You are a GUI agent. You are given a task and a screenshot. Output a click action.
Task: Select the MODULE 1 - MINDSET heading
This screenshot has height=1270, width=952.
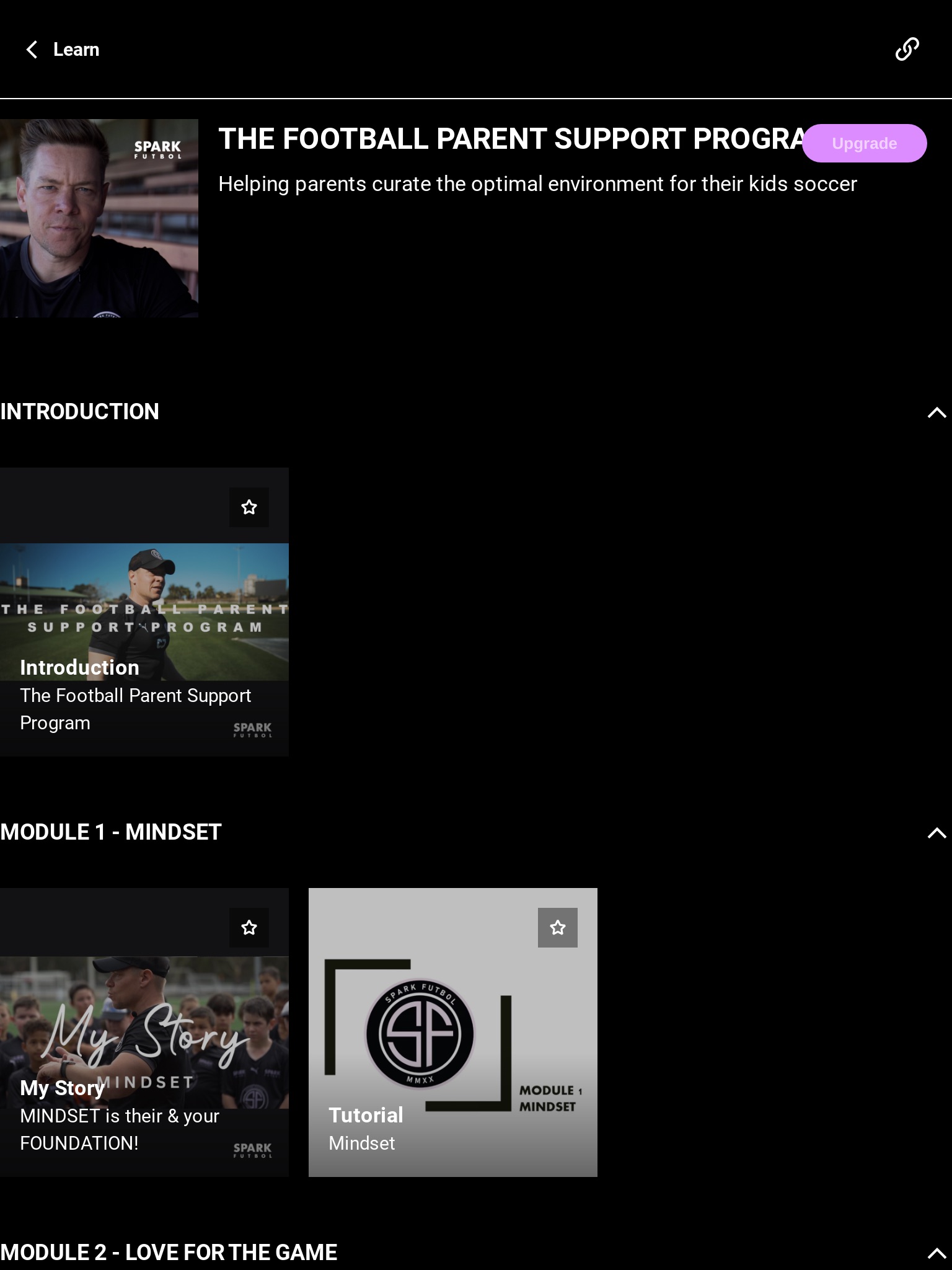click(x=111, y=832)
